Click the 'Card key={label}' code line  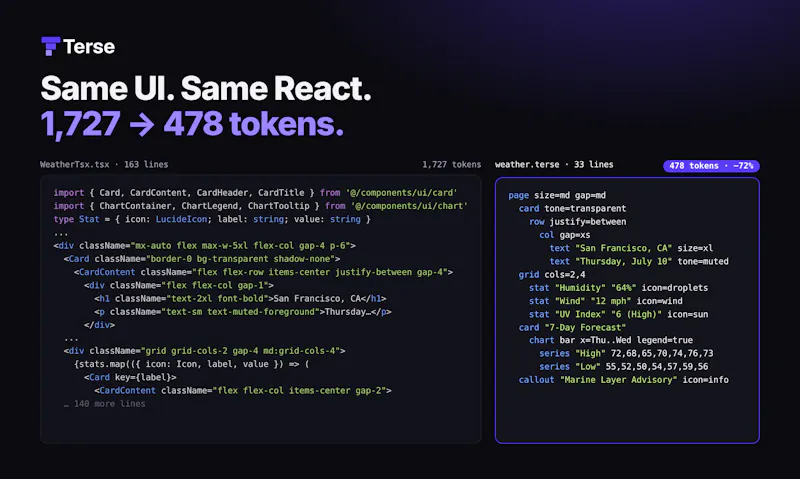click(x=131, y=377)
